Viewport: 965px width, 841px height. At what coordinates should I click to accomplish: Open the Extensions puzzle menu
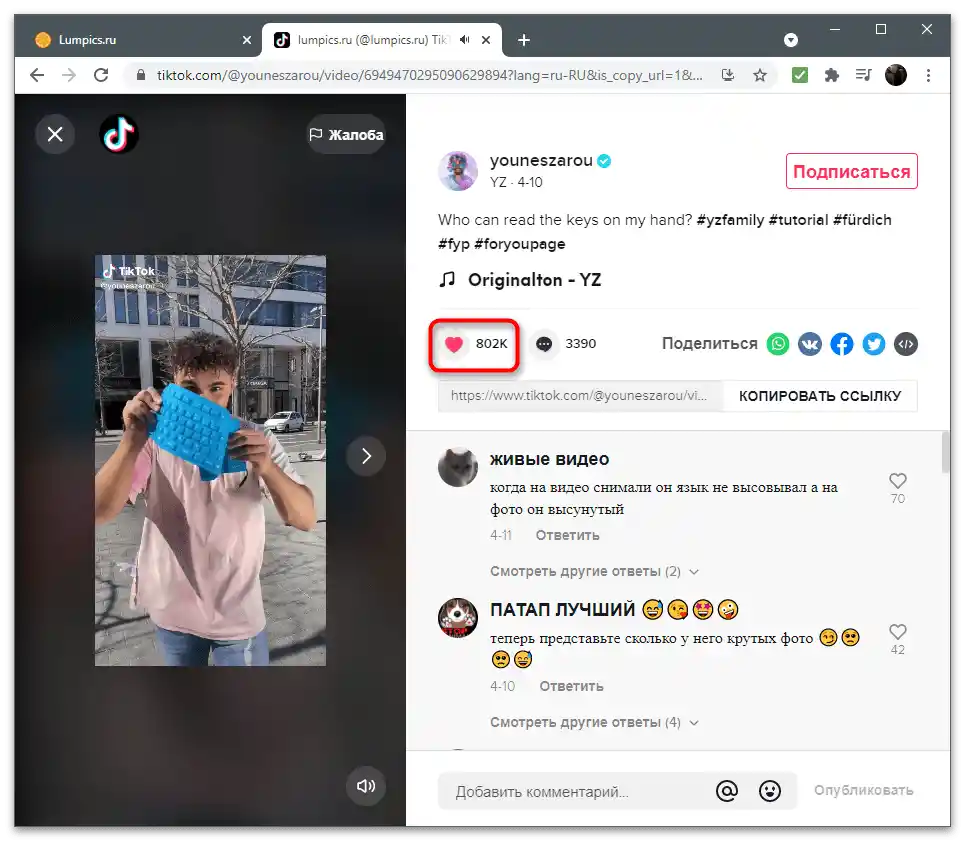831,75
